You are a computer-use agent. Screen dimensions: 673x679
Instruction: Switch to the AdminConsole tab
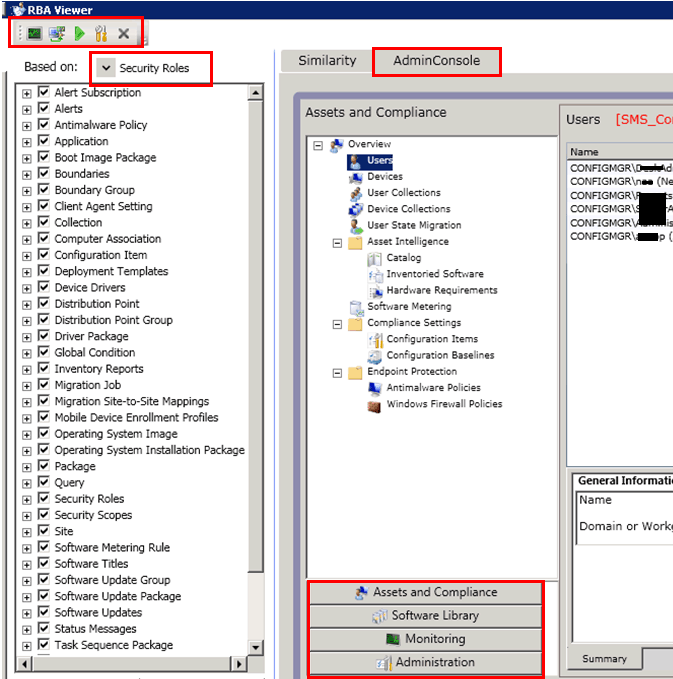pyautogui.click(x=437, y=61)
